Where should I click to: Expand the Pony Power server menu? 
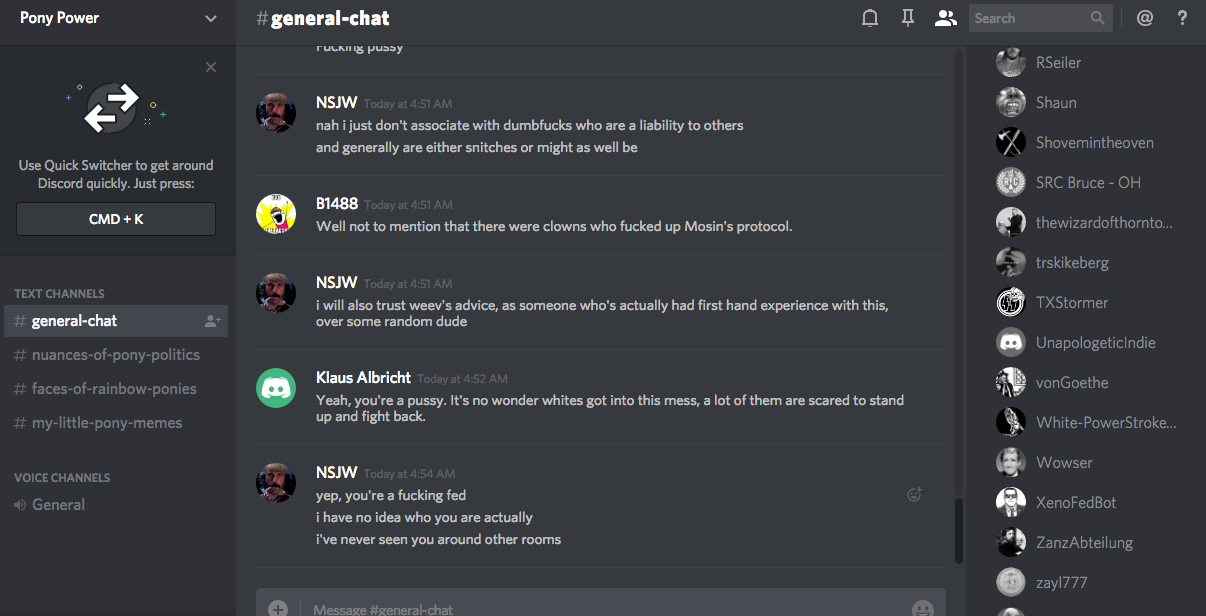210,18
